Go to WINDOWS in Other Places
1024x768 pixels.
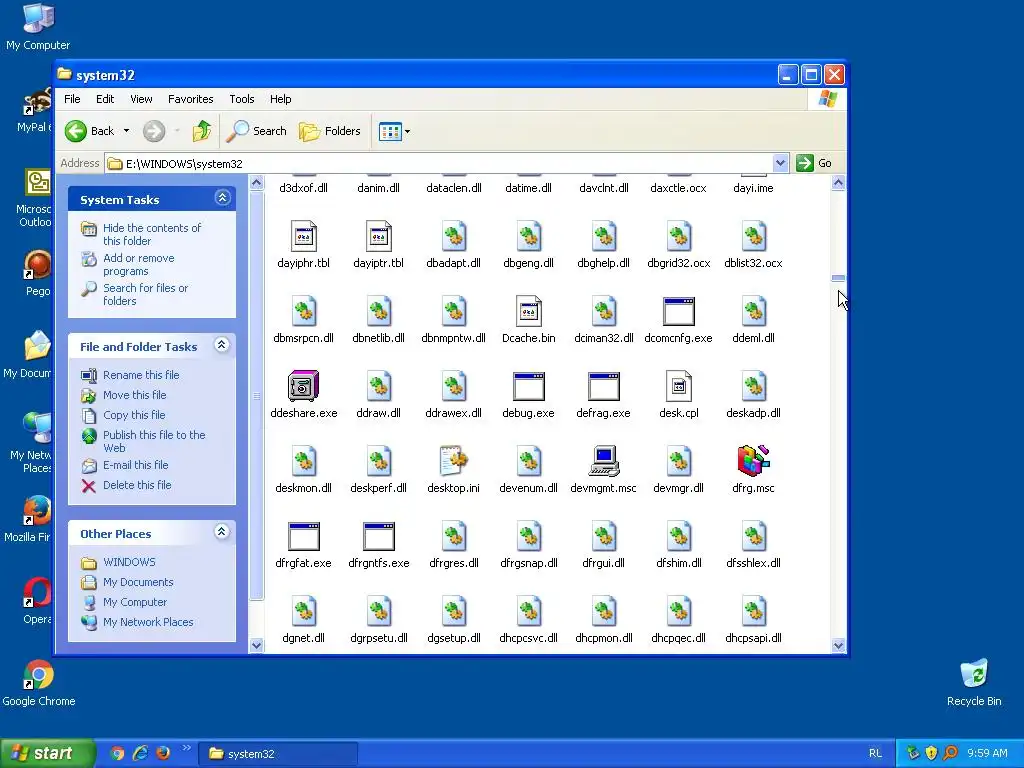129,562
